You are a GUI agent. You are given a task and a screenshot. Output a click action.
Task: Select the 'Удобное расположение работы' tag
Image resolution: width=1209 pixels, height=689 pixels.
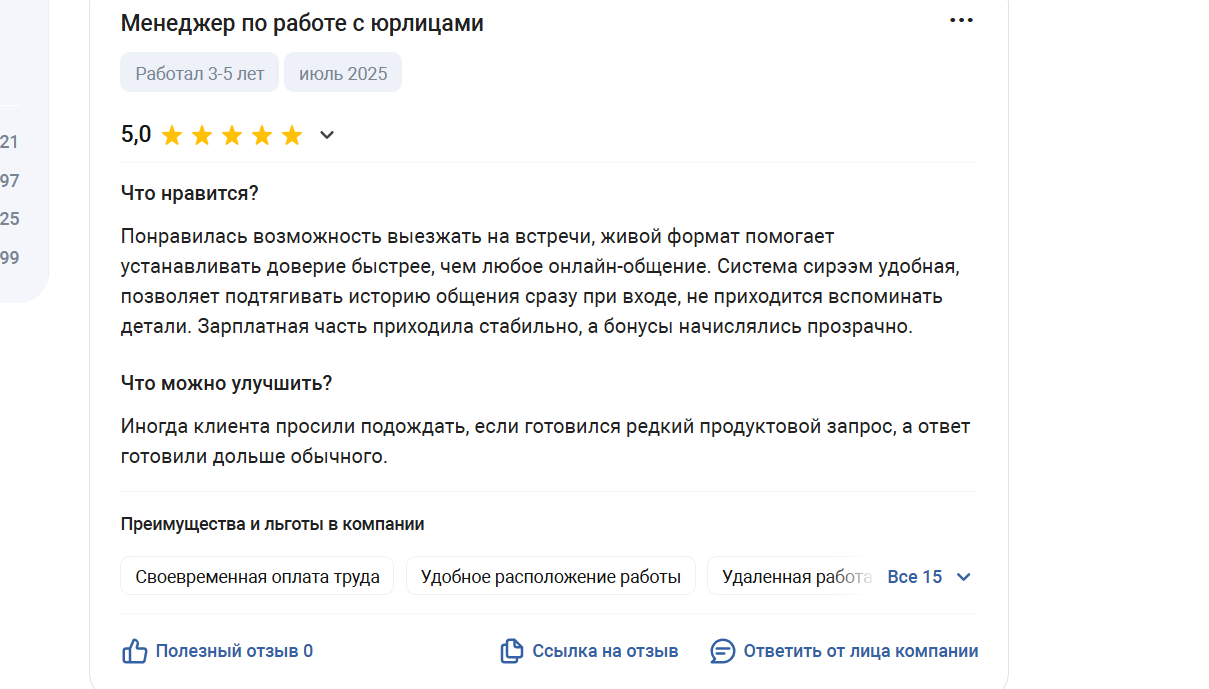551,576
